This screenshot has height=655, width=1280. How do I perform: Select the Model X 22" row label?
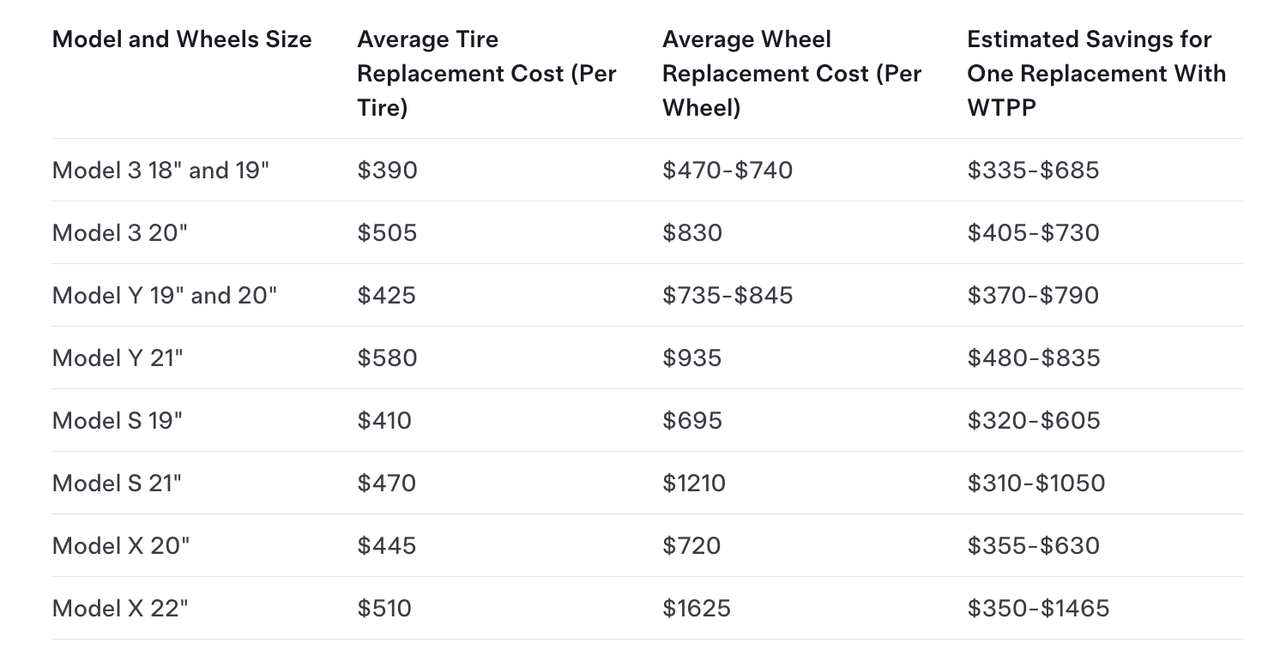[x=120, y=608]
